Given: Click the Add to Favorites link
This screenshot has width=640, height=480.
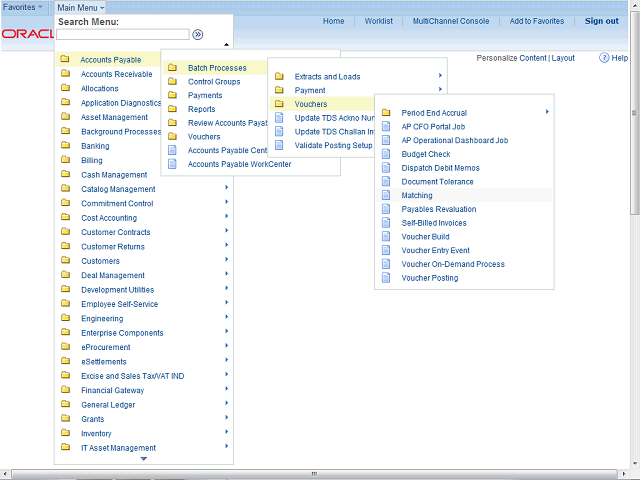Looking at the screenshot, I should coord(535,21).
